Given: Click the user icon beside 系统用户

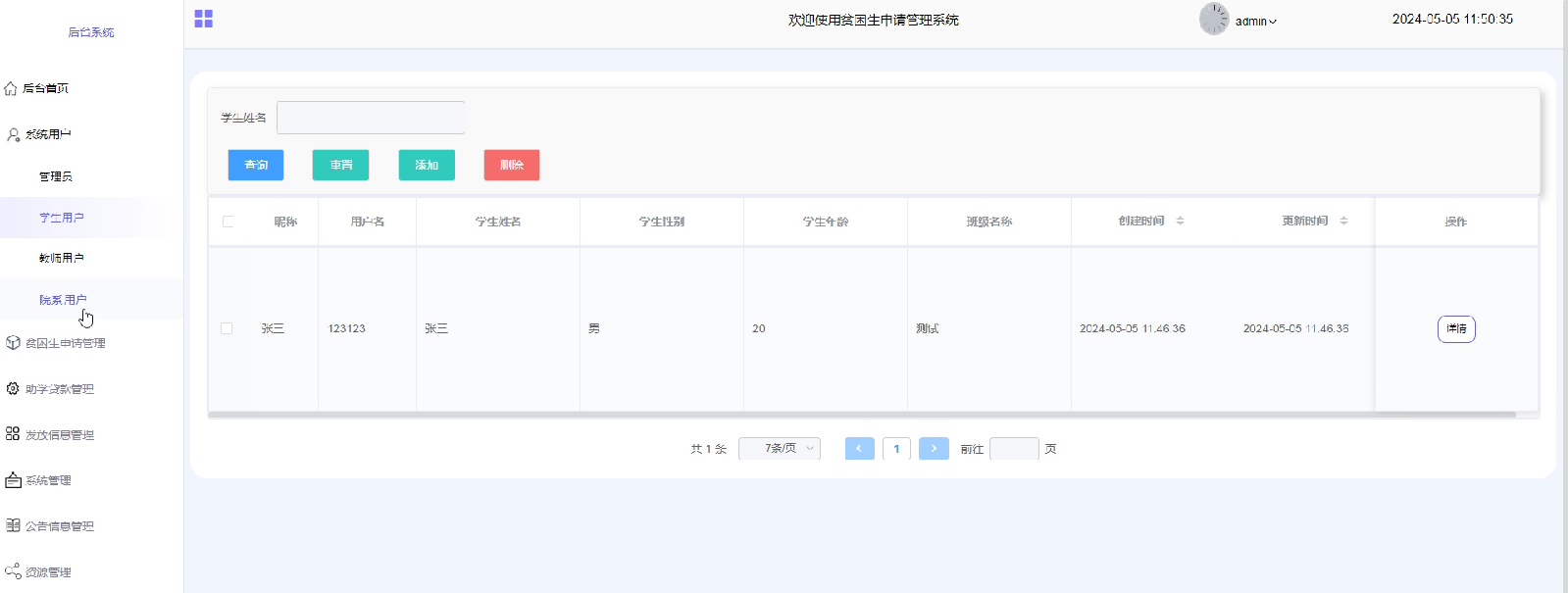Looking at the screenshot, I should (13, 134).
